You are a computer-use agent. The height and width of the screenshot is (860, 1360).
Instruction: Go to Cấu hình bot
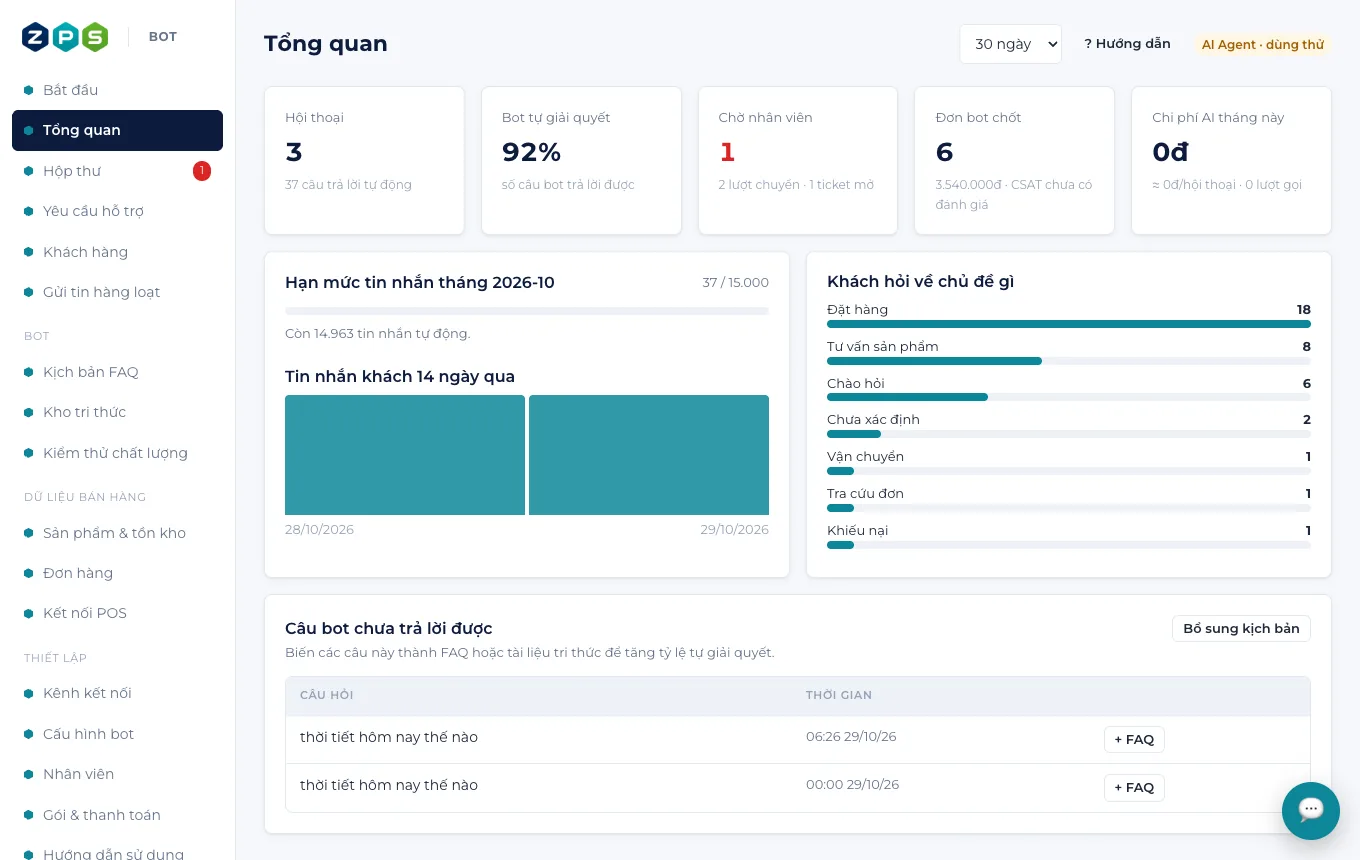117,734
